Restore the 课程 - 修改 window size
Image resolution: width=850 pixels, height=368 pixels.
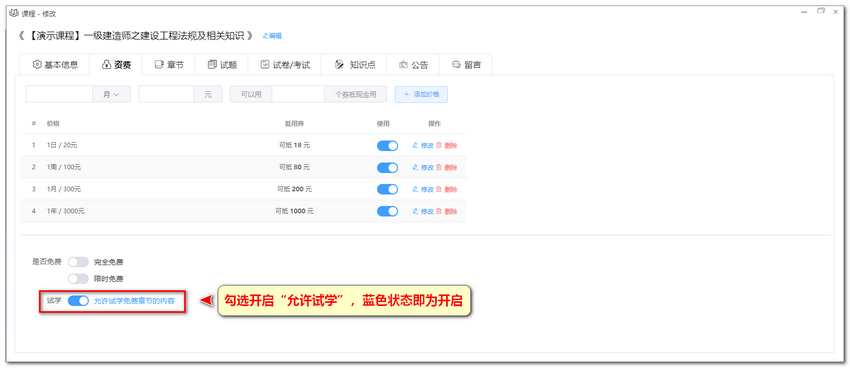pos(821,12)
